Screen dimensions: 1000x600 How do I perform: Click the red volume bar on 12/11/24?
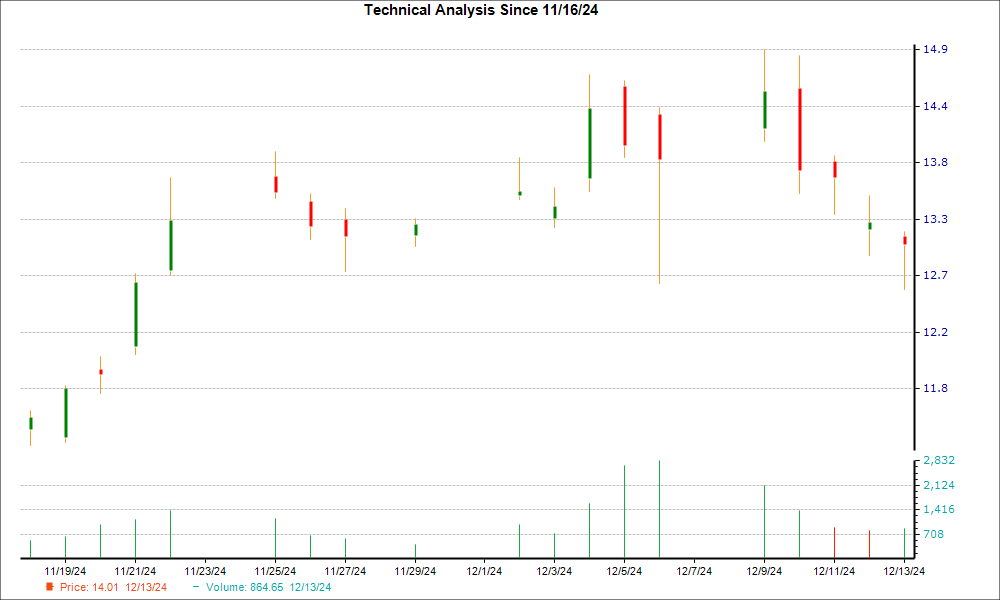pyautogui.click(x=835, y=542)
